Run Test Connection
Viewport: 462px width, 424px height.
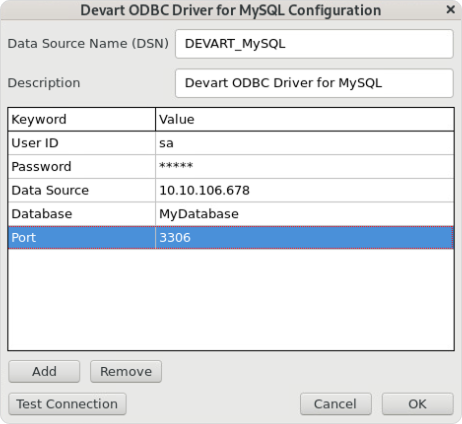coord(67,404)
